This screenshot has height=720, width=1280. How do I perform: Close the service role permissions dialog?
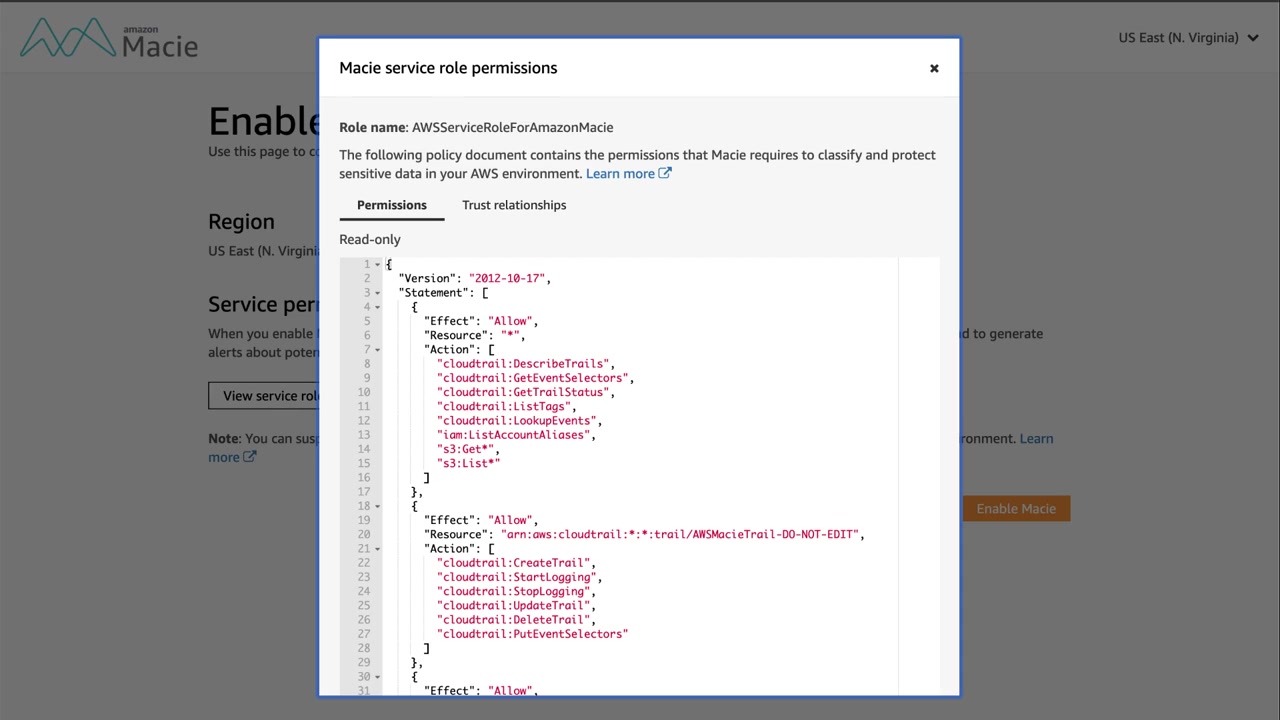pos(934,68)
